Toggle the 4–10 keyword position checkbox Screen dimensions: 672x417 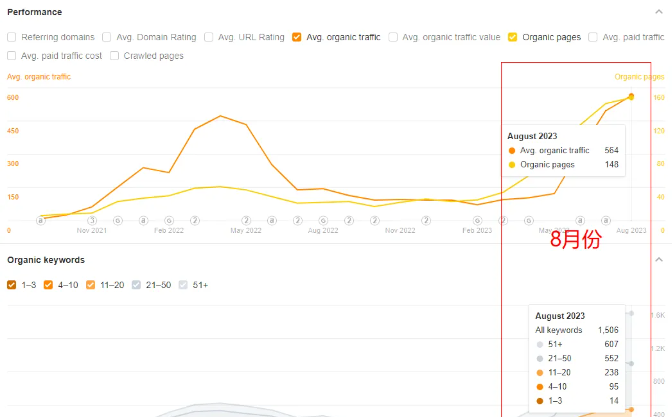tap(48, 285)
